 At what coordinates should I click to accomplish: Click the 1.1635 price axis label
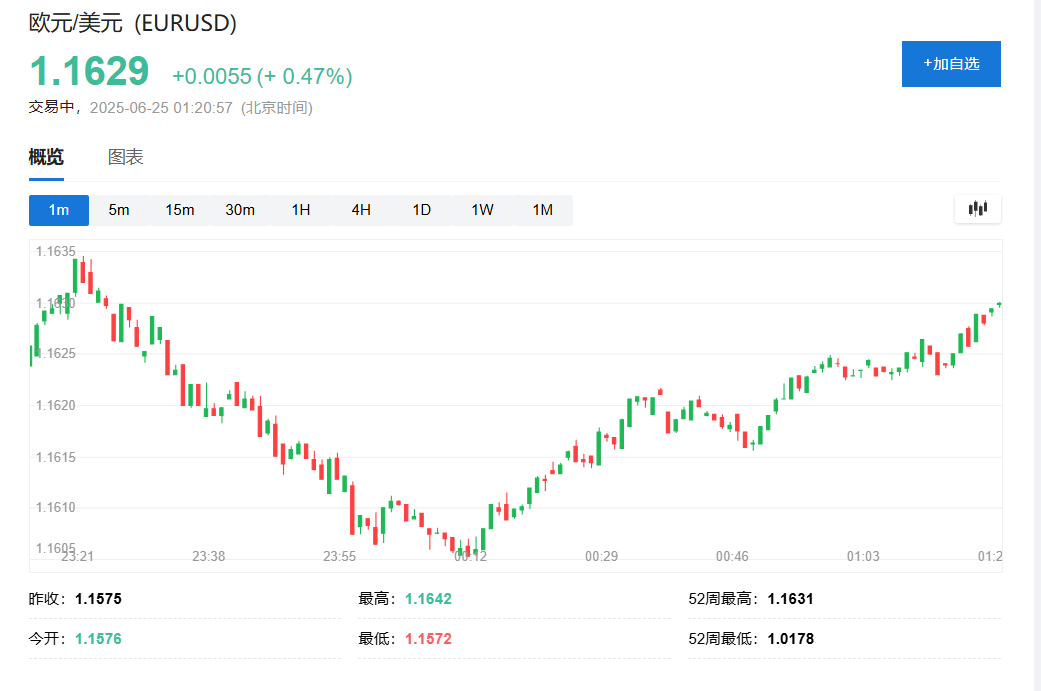click(56, 252)
